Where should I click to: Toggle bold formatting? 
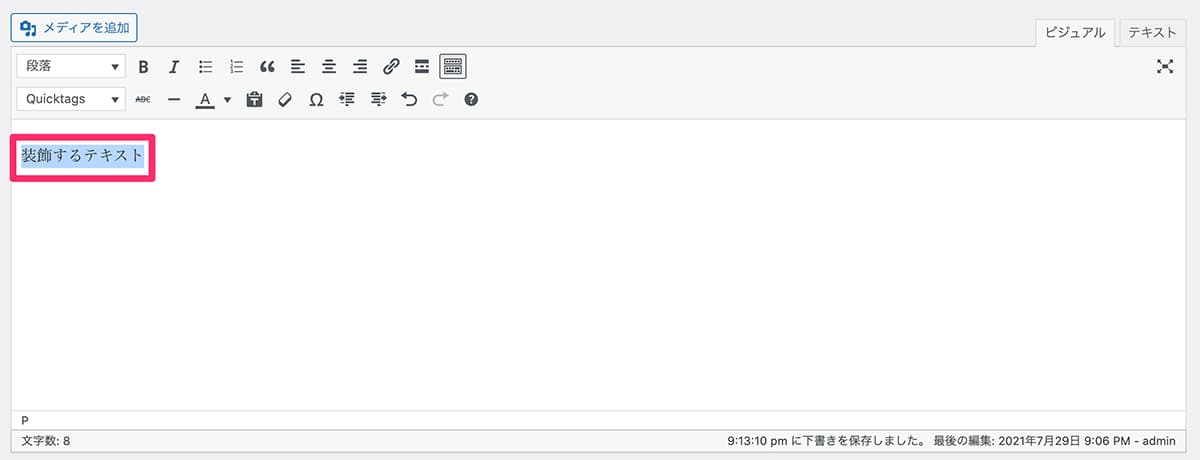point(143,67)
